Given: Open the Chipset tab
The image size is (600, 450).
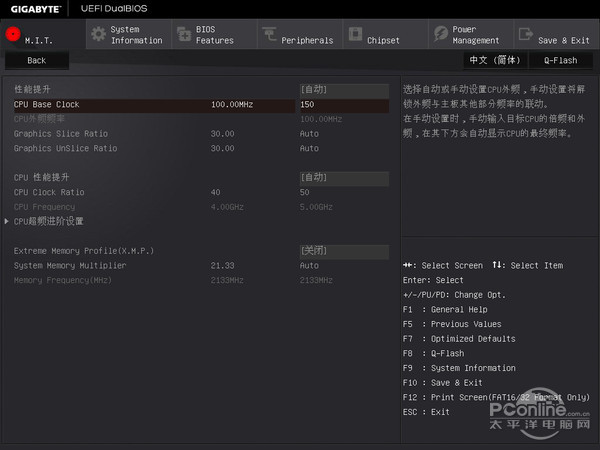Looking at the screenshot, I should (386, 34).
